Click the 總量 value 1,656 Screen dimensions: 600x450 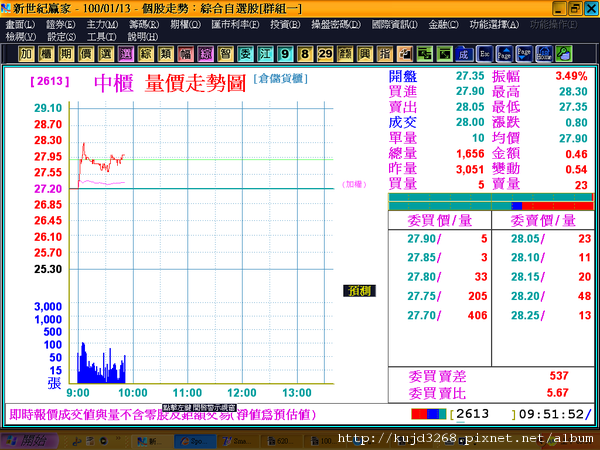(x=470, y=154)
